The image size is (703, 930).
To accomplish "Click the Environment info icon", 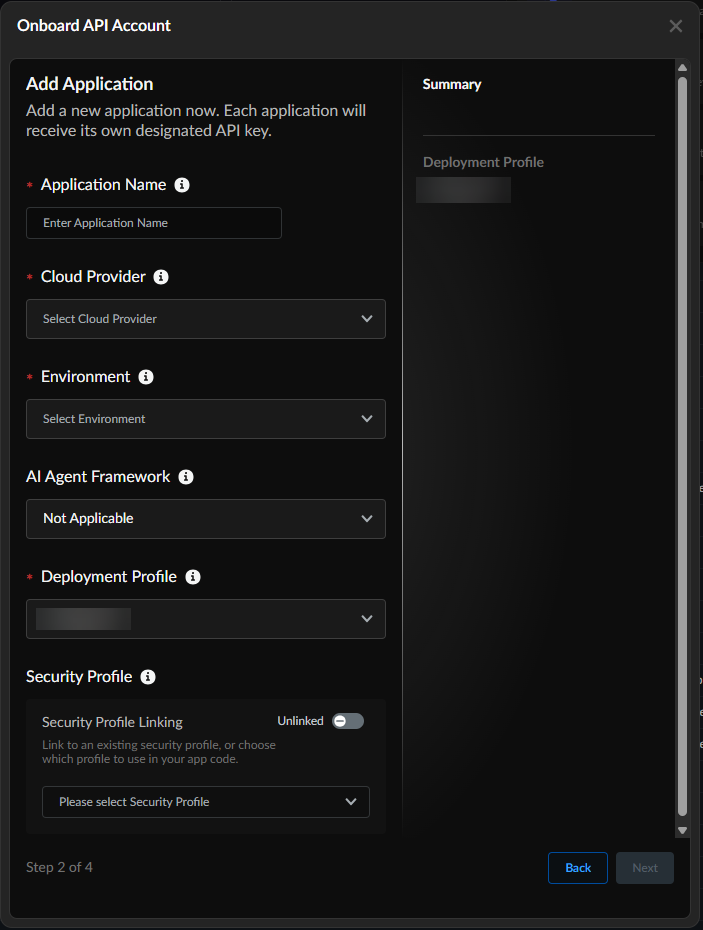I will coord(146,377).
